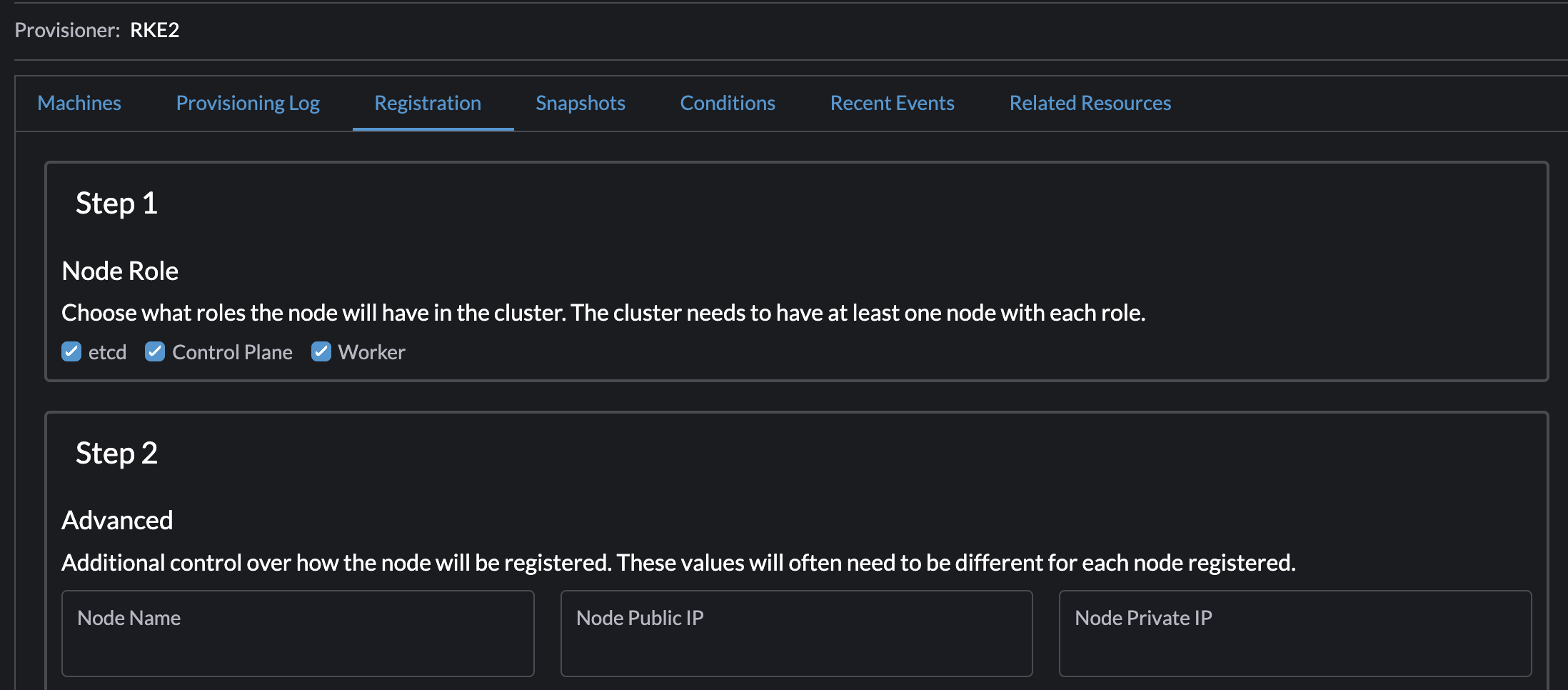Switch to Recent Events tab

pos(891,103)
